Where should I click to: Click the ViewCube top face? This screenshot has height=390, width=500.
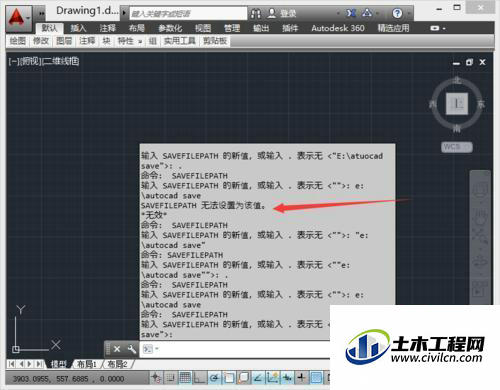click(x=457, y=104)
